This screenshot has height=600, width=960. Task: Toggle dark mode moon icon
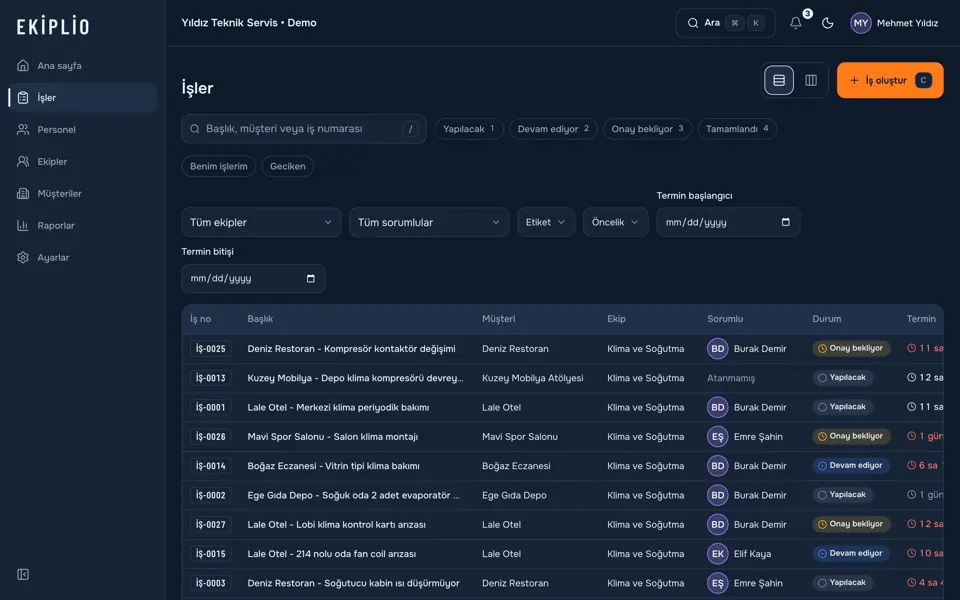click(x=827, y=23)
